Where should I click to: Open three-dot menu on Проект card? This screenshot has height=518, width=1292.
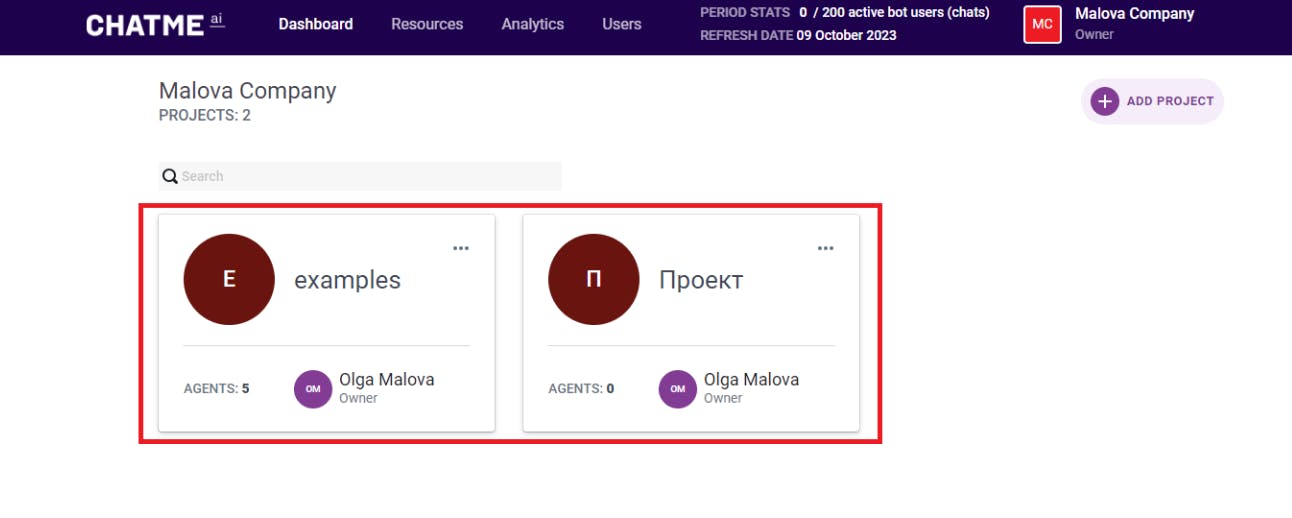[825, 248]
